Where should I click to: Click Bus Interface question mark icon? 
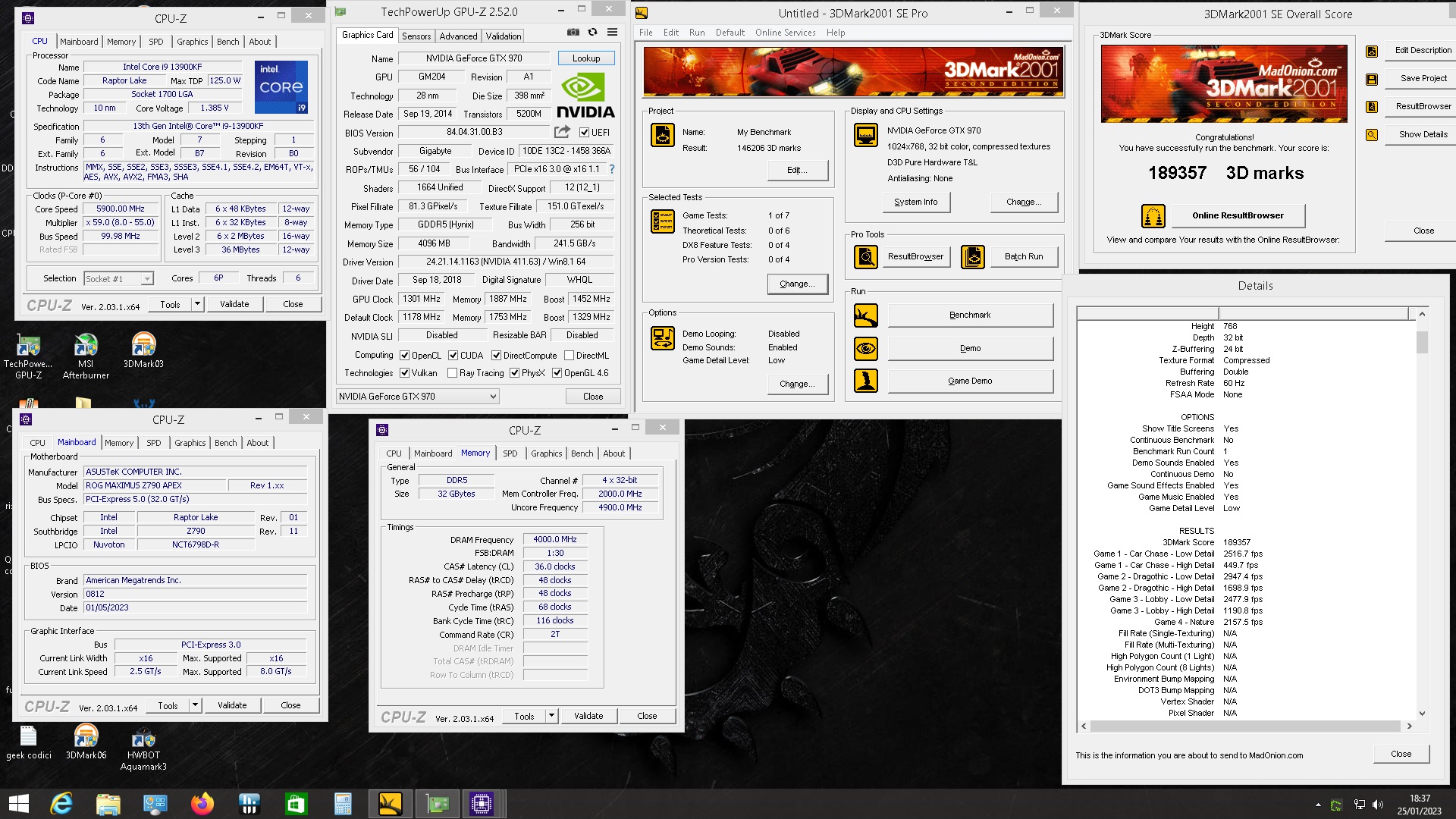(612, 169)
